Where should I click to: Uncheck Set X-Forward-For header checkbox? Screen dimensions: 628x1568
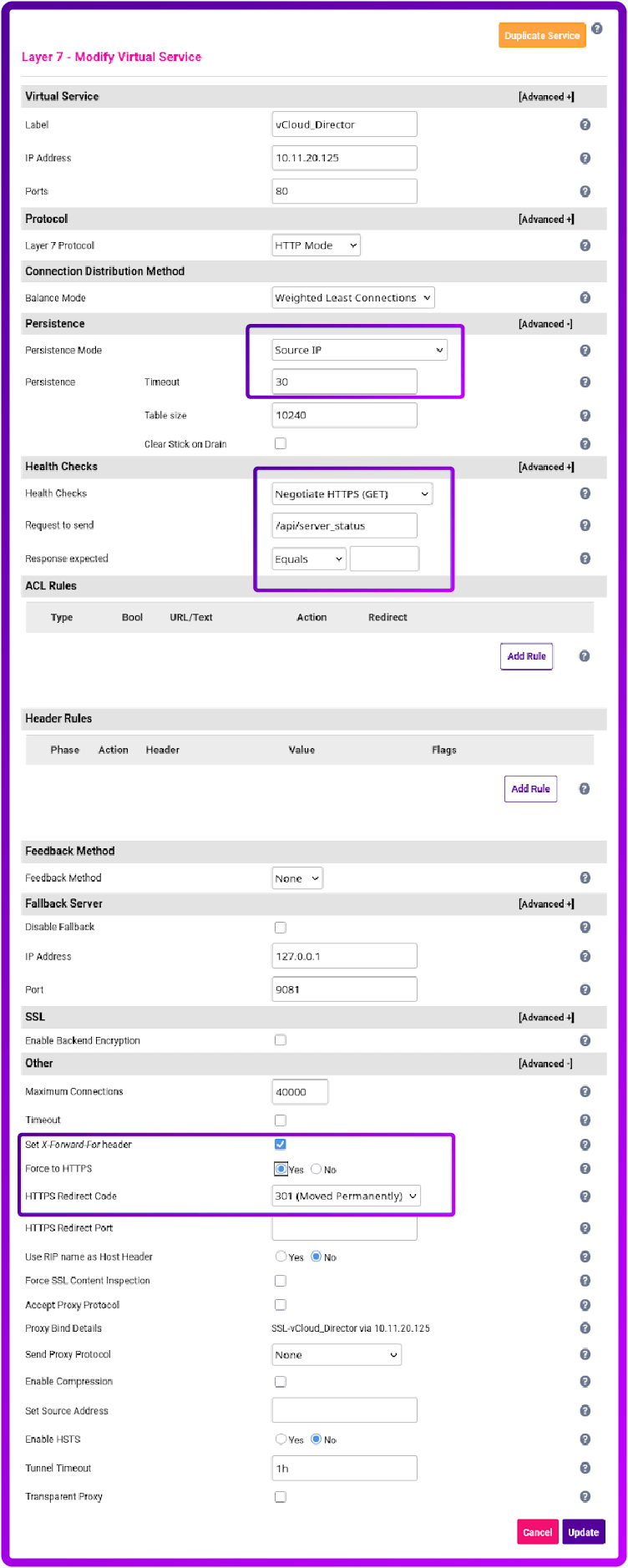click(281, 1144)
